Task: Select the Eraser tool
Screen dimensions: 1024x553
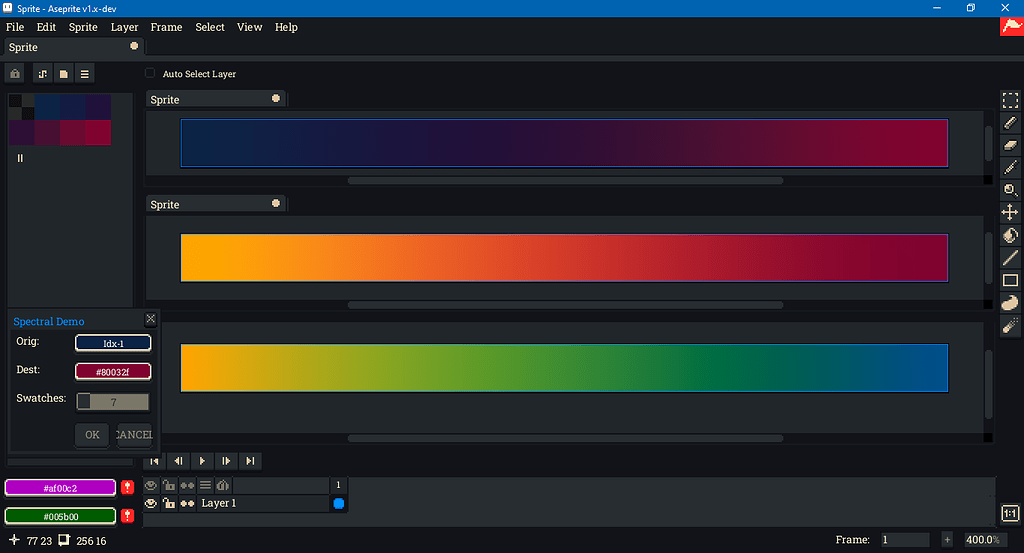Action: [1010, 145]
